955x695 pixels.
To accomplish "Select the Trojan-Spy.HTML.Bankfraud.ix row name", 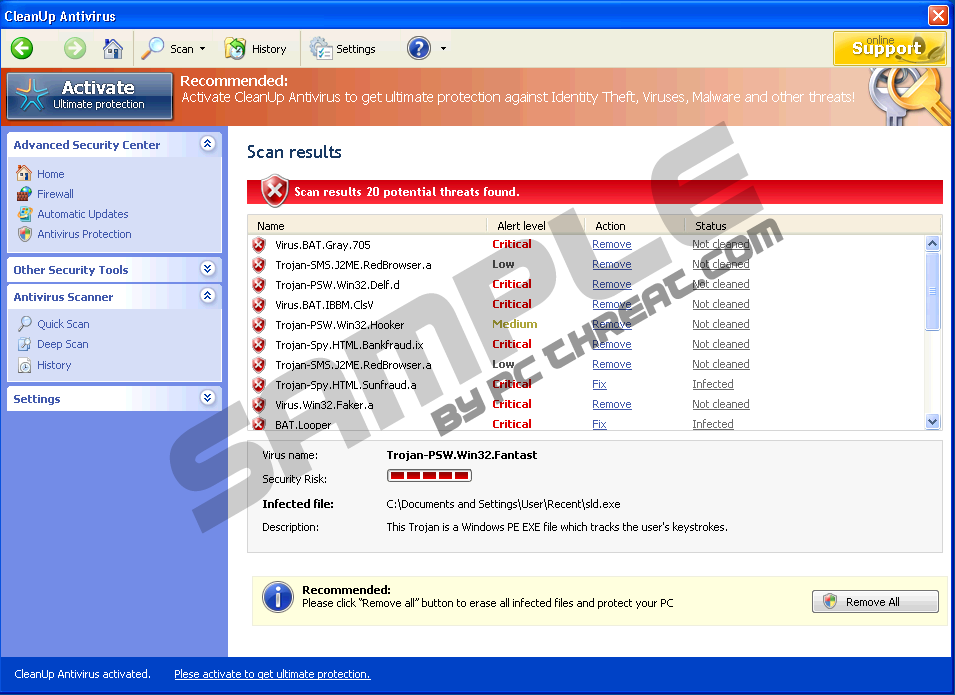I will [349, 345].
